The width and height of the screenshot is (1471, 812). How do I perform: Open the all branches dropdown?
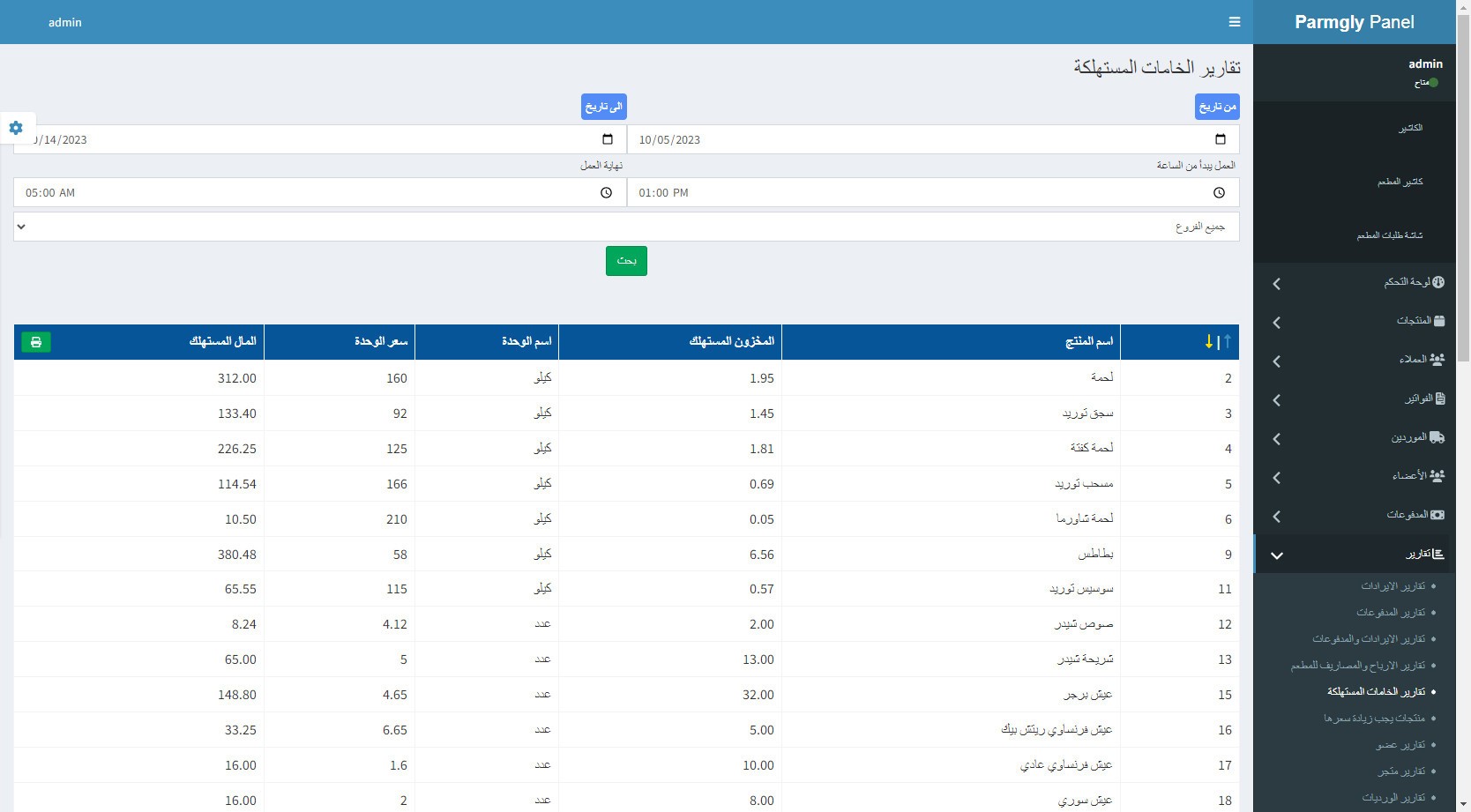[626, 227]
